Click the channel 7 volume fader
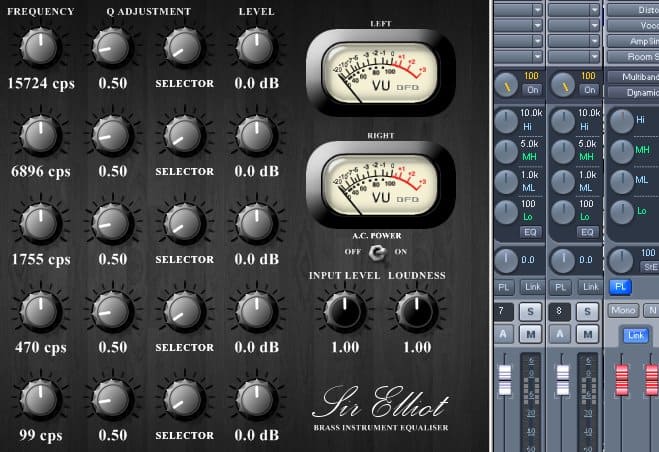659x452 pixels. 505,379
